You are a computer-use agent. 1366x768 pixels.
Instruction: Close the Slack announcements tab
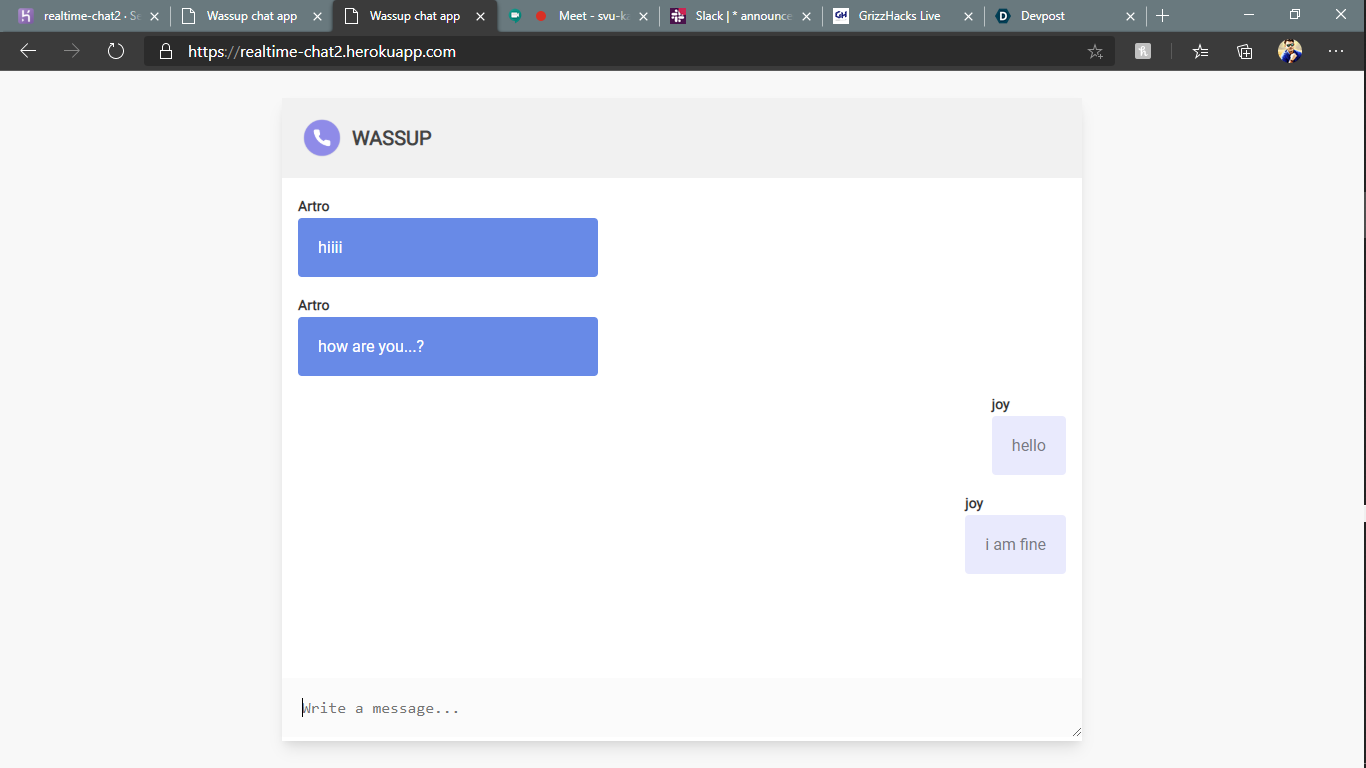806,16
